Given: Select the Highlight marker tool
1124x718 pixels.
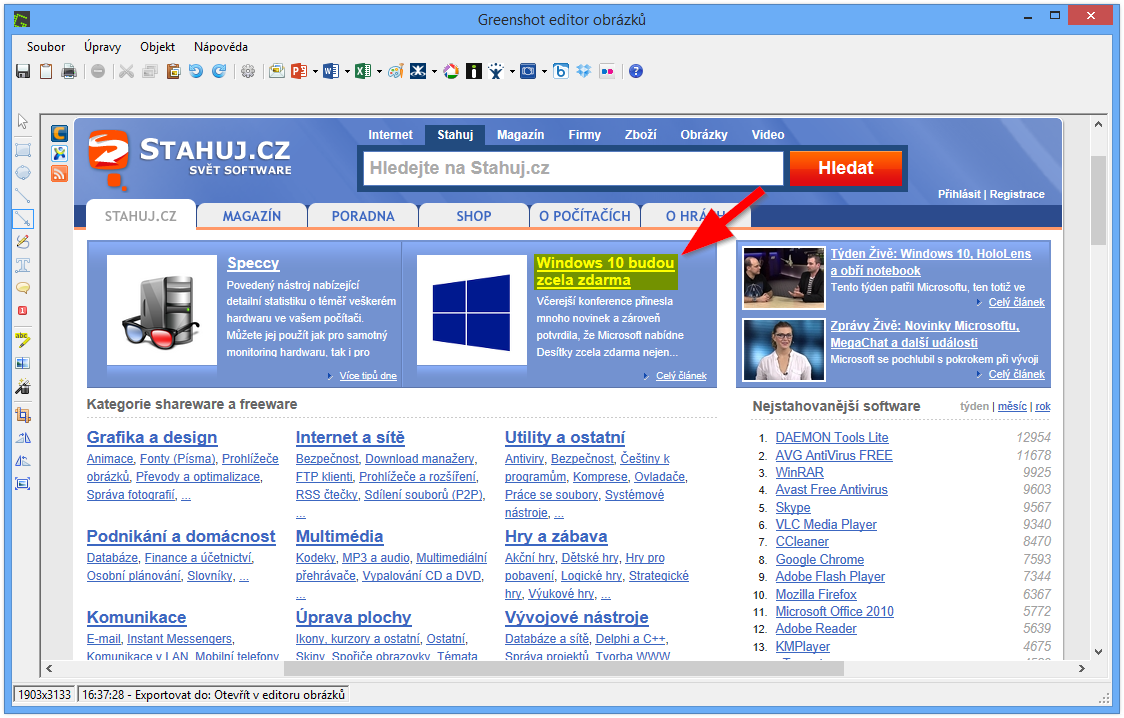Looking at the screenshot, I should (23, 340).
